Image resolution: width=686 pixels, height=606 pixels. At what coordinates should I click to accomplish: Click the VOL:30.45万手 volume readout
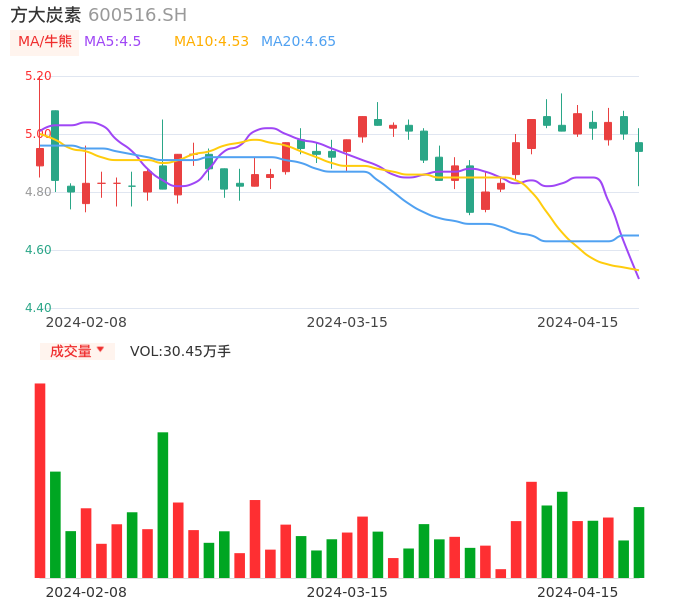(180, 351)
